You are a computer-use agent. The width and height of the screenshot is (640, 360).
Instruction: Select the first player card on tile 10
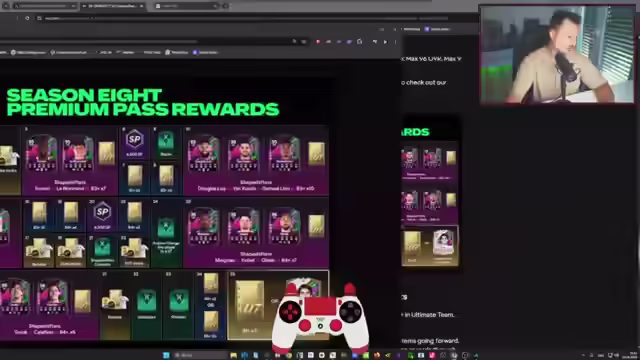pyautogui.click(x=204, y=154)
